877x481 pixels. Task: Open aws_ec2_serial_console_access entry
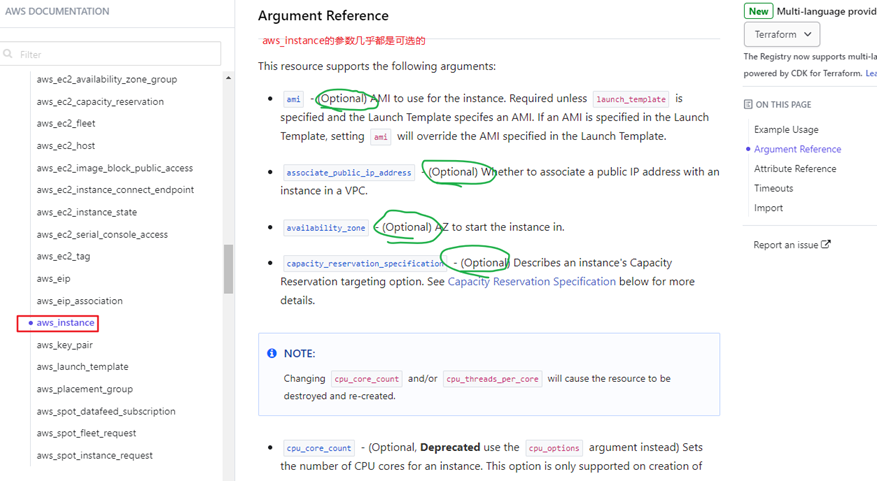point(102,234)
